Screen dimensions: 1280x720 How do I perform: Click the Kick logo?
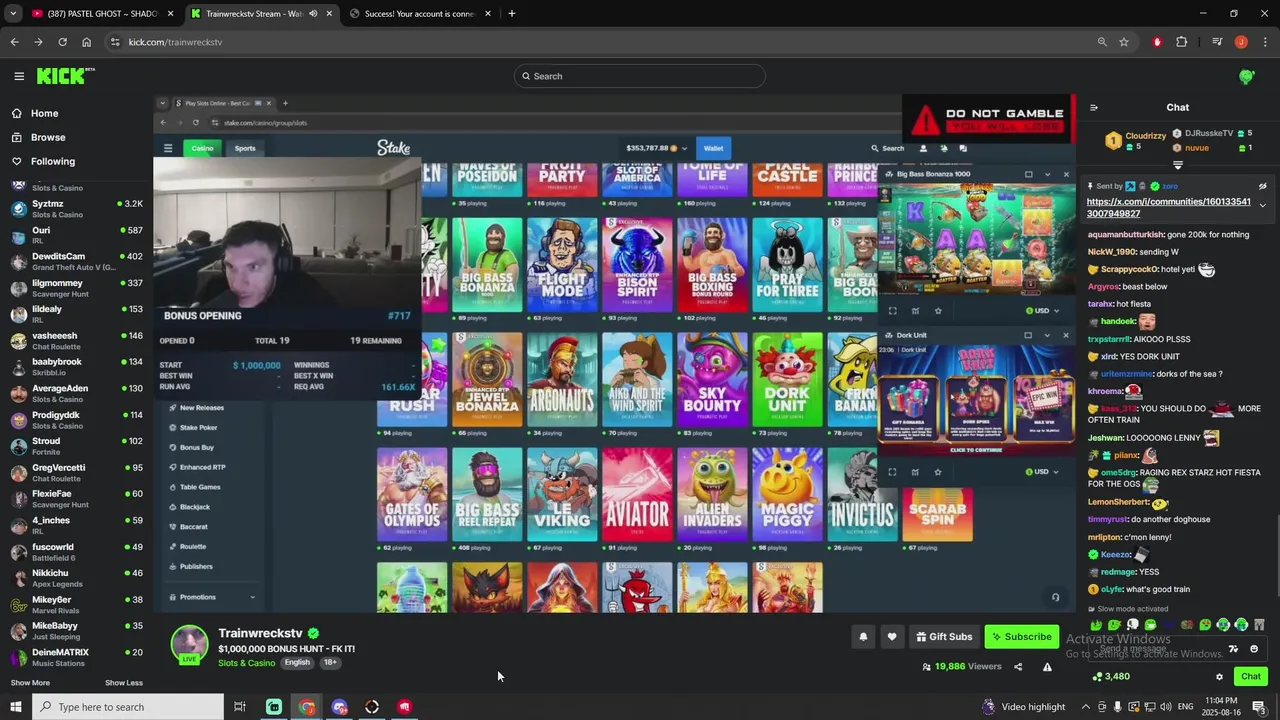pyautogui.click(x=65, y=76)
